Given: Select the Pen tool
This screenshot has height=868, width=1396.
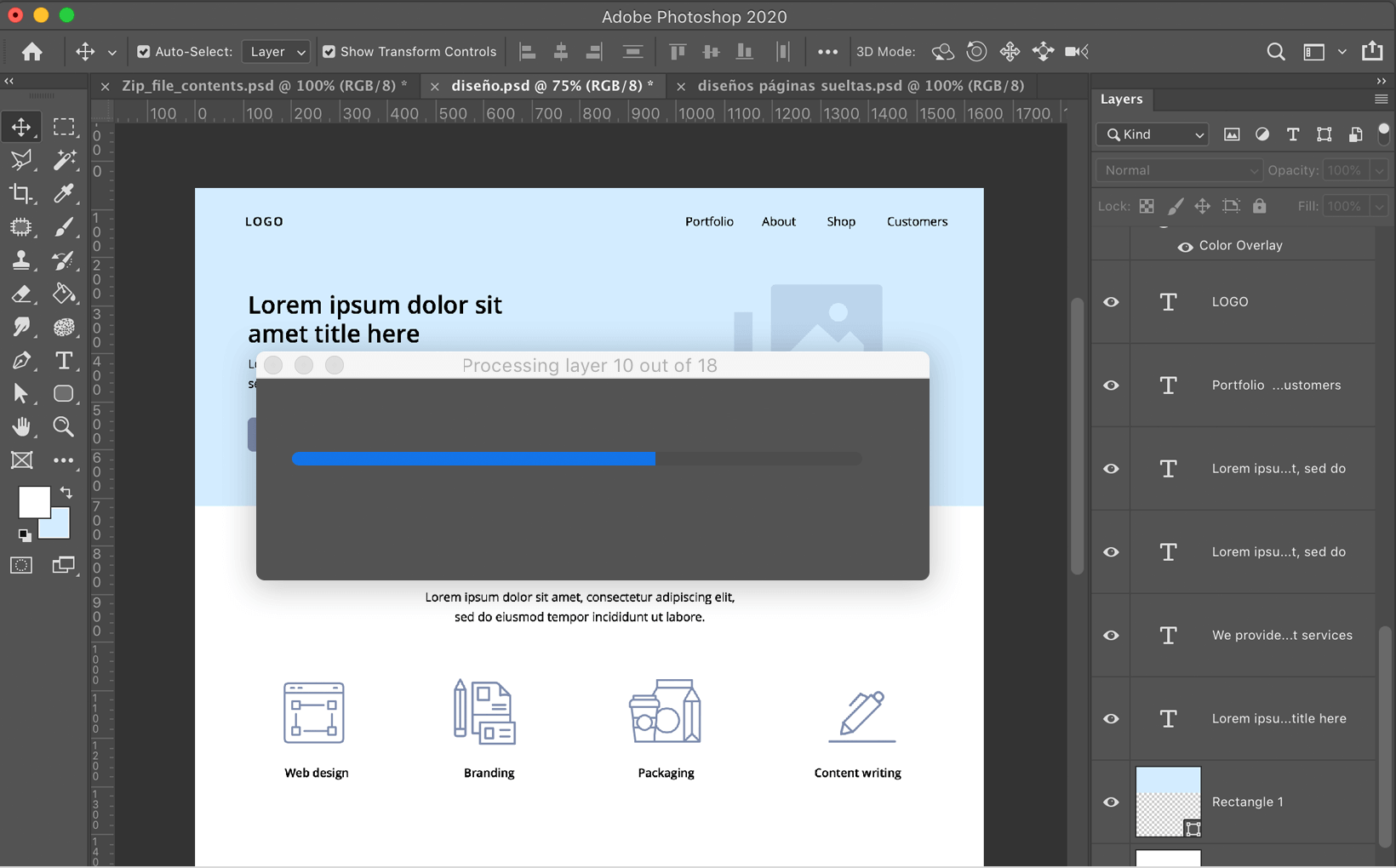Looking at the screenshot, I should pyautogui.click(x=21, y=361).
